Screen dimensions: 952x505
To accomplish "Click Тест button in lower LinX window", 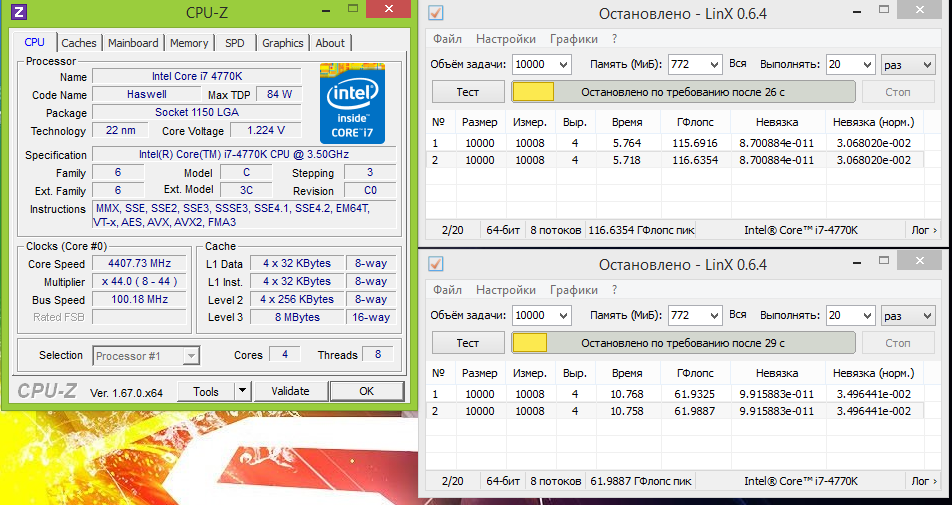I will tap(468, 343).
